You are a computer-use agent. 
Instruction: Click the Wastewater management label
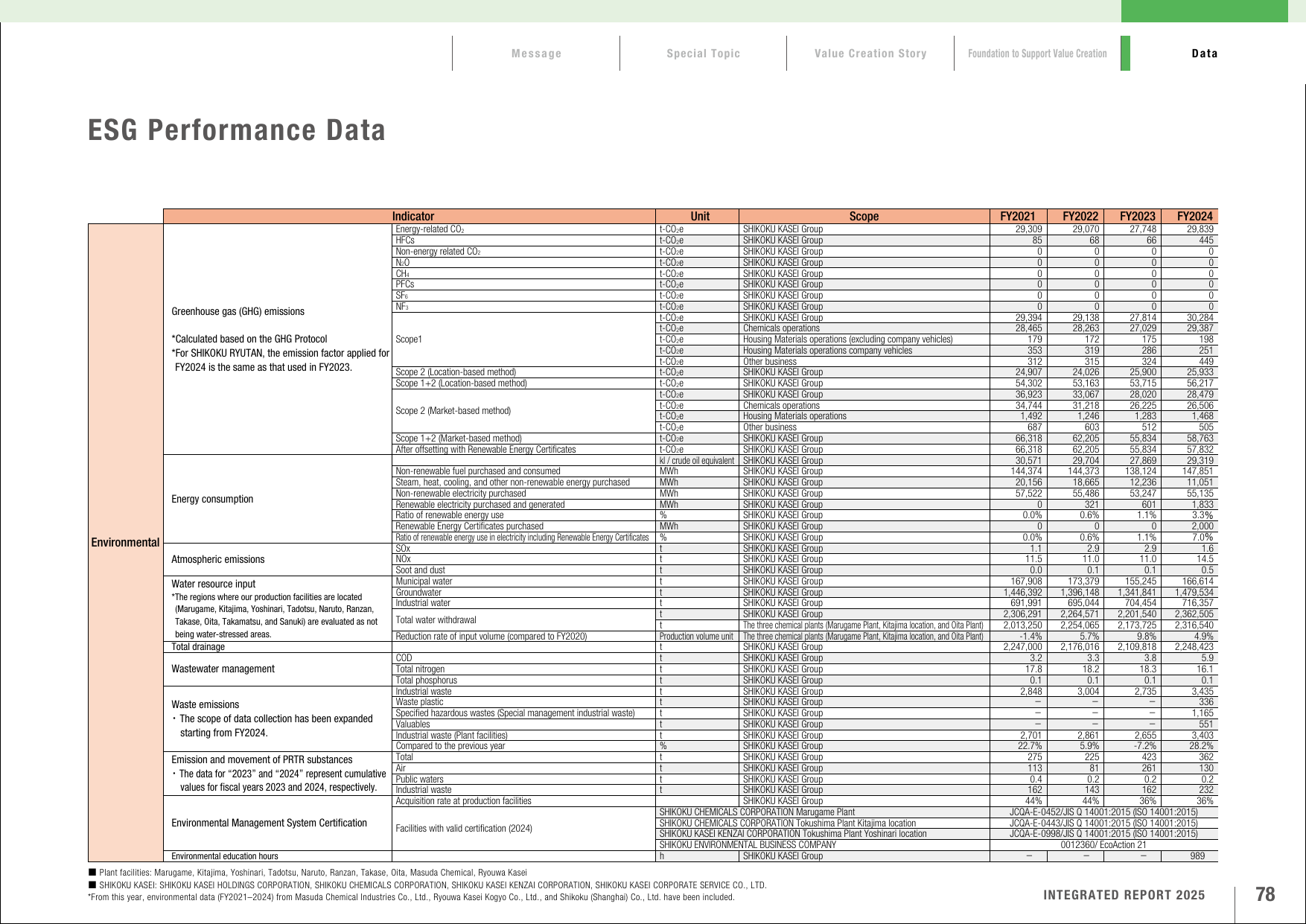coord(223,669)
